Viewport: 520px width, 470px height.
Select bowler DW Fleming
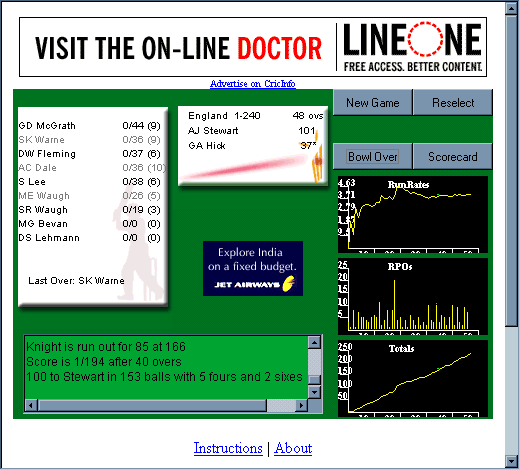pos(90,154)
